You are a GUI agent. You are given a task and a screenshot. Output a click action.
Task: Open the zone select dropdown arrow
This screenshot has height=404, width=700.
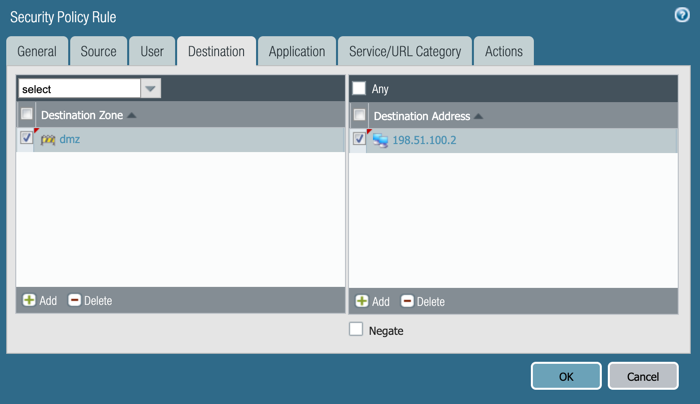[x=150, y=88]
